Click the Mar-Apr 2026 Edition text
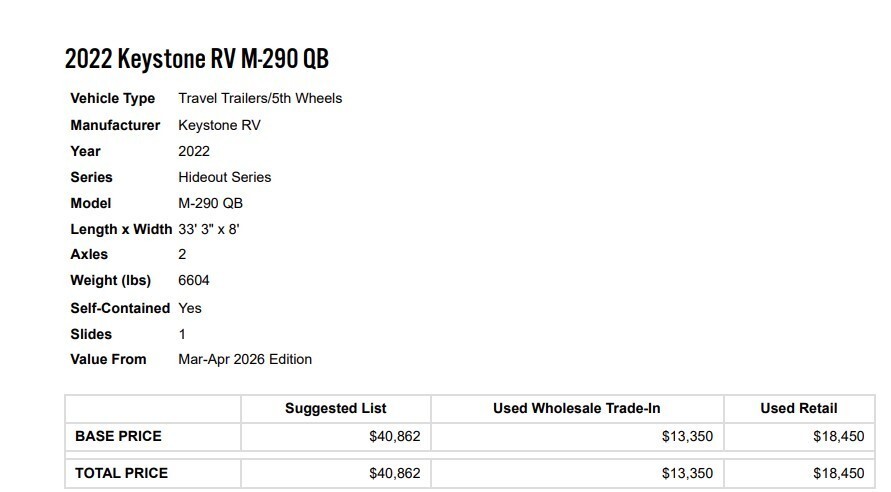The width and height of the screenshot is (891, 492). pos(245,359)
